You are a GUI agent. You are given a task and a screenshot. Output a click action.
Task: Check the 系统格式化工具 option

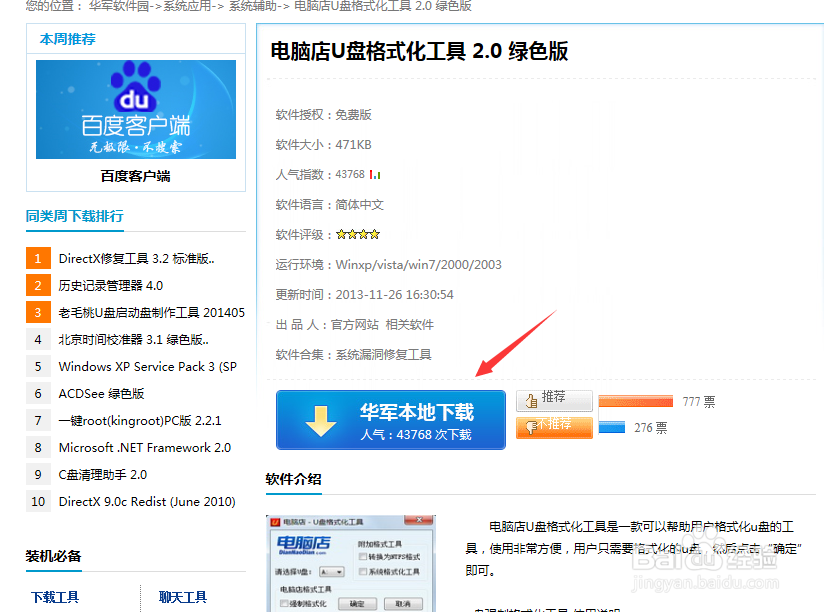(362, 571)
